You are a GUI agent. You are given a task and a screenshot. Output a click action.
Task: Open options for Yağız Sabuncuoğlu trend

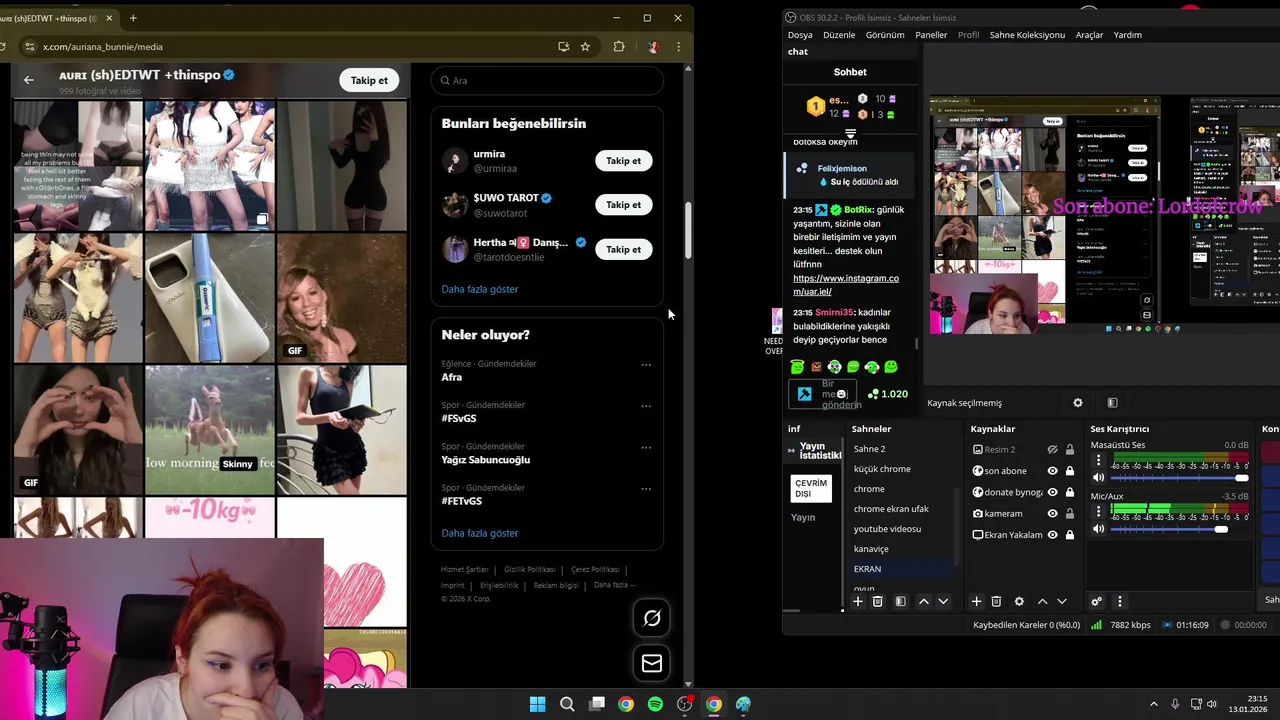[646, 447]
